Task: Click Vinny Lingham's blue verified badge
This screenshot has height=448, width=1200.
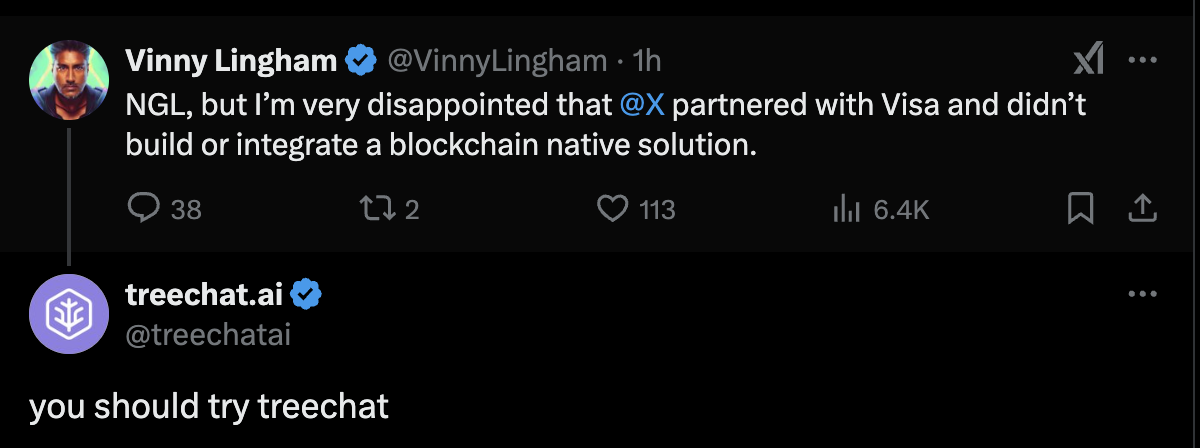Action: [x=359, y=62]
